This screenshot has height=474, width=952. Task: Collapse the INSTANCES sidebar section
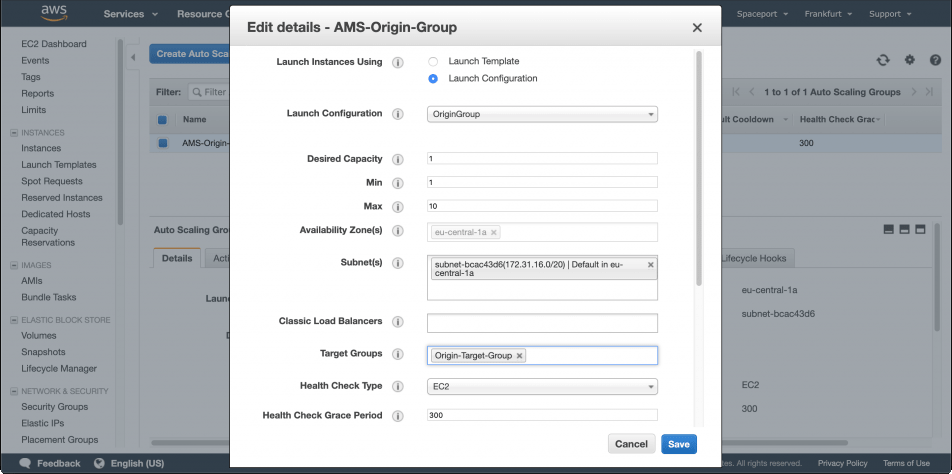[x=14, y=133]
